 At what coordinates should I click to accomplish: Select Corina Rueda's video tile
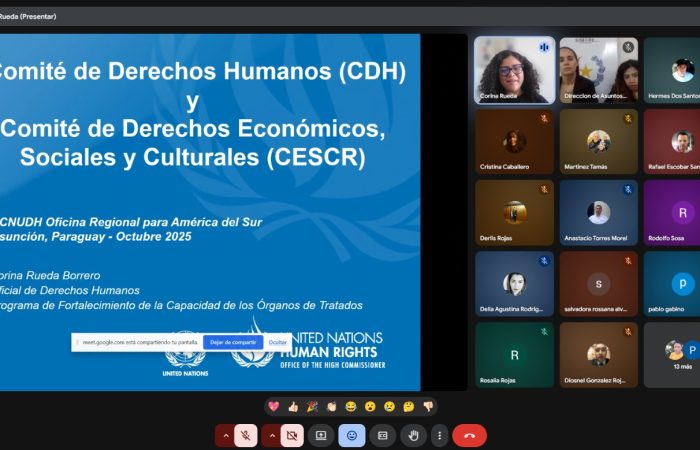coord(514,70)
